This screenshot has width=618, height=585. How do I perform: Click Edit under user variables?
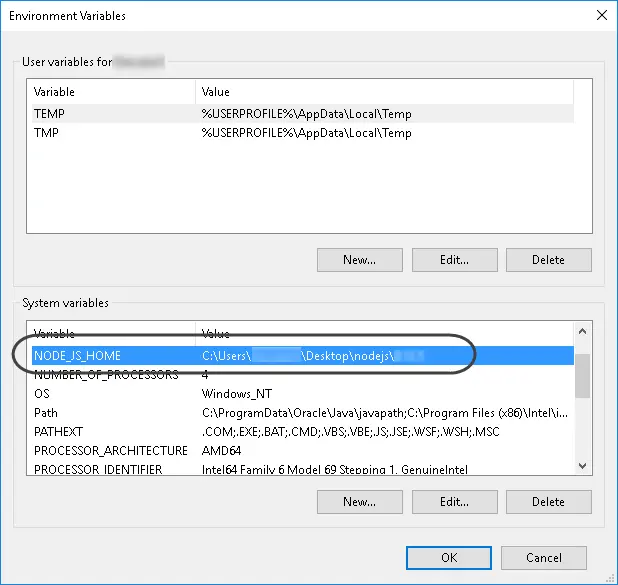pyautogui.click(x=454, y=260)
